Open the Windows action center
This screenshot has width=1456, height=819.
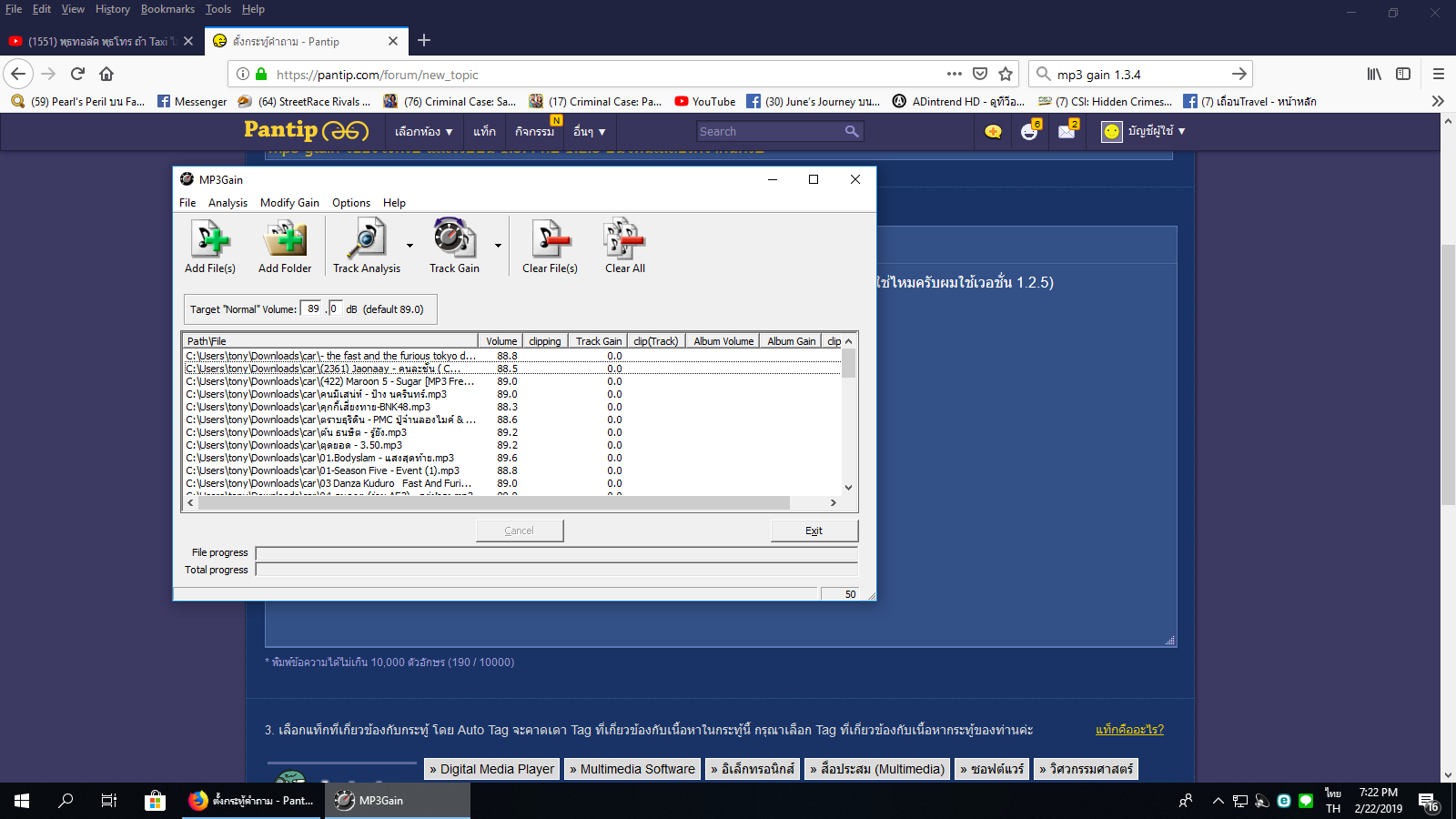1428,801
